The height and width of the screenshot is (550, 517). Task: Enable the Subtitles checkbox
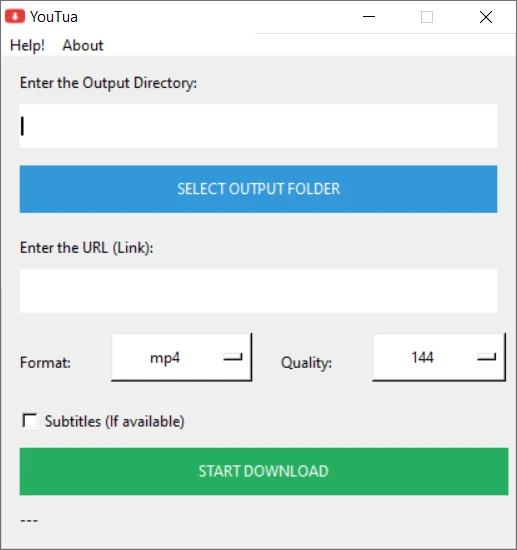pos(30,421)
